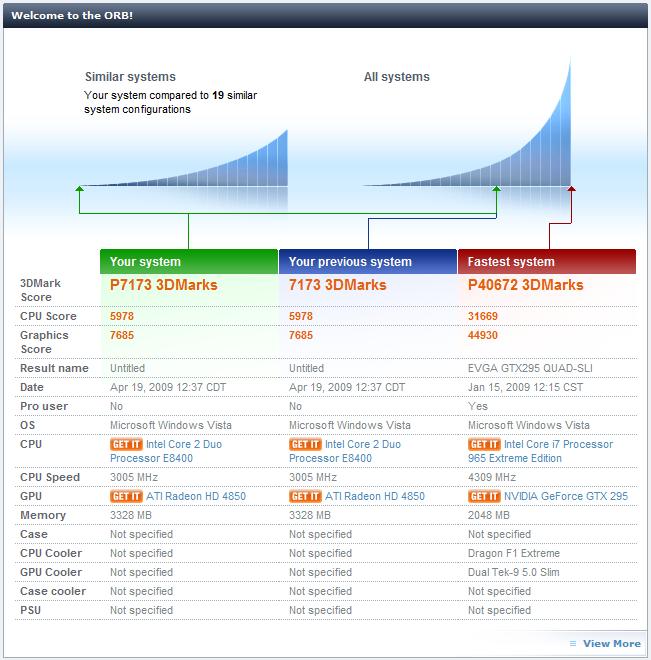Click EVGA GTX295 QUAD-SLI result name
Image resolution: width=651 pixels, height=660 pixels.
click(530, 368)
